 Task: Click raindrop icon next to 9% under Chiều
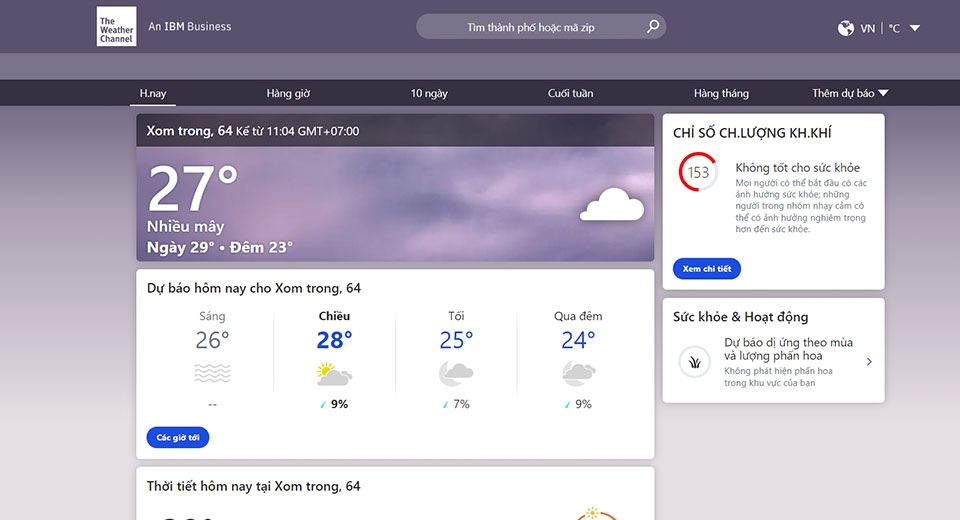tap(323, 405)
